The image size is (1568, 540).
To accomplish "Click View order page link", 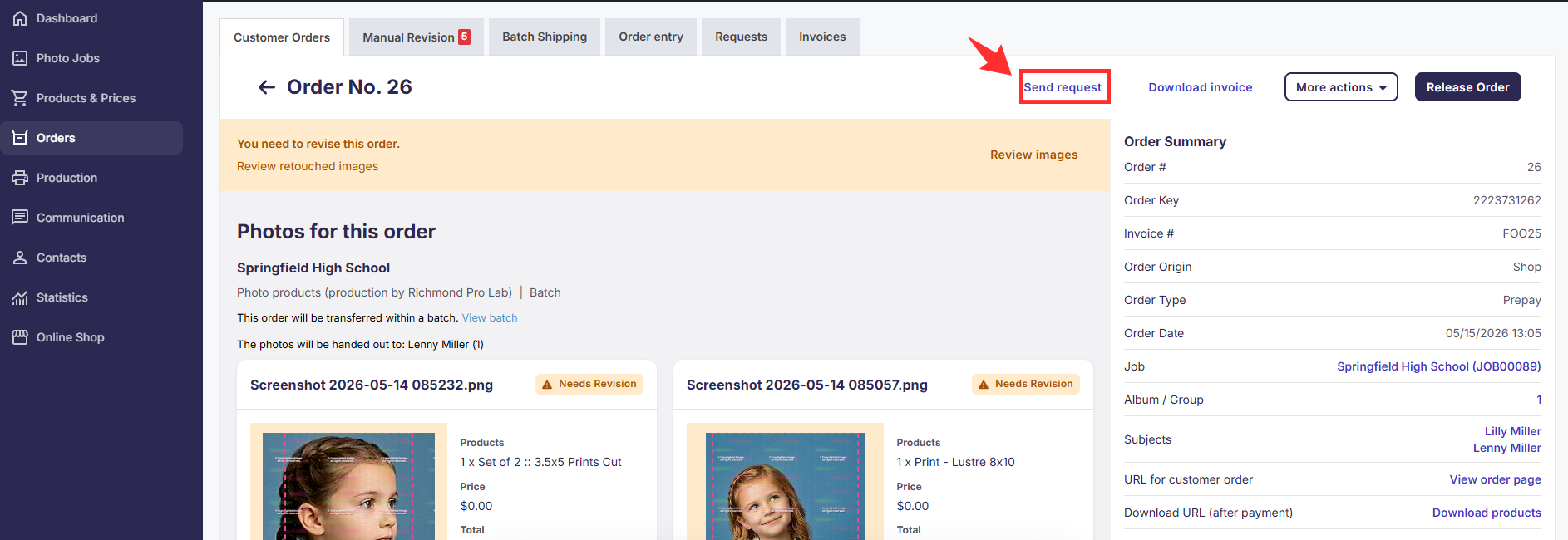I will [x=1495, y=479].
